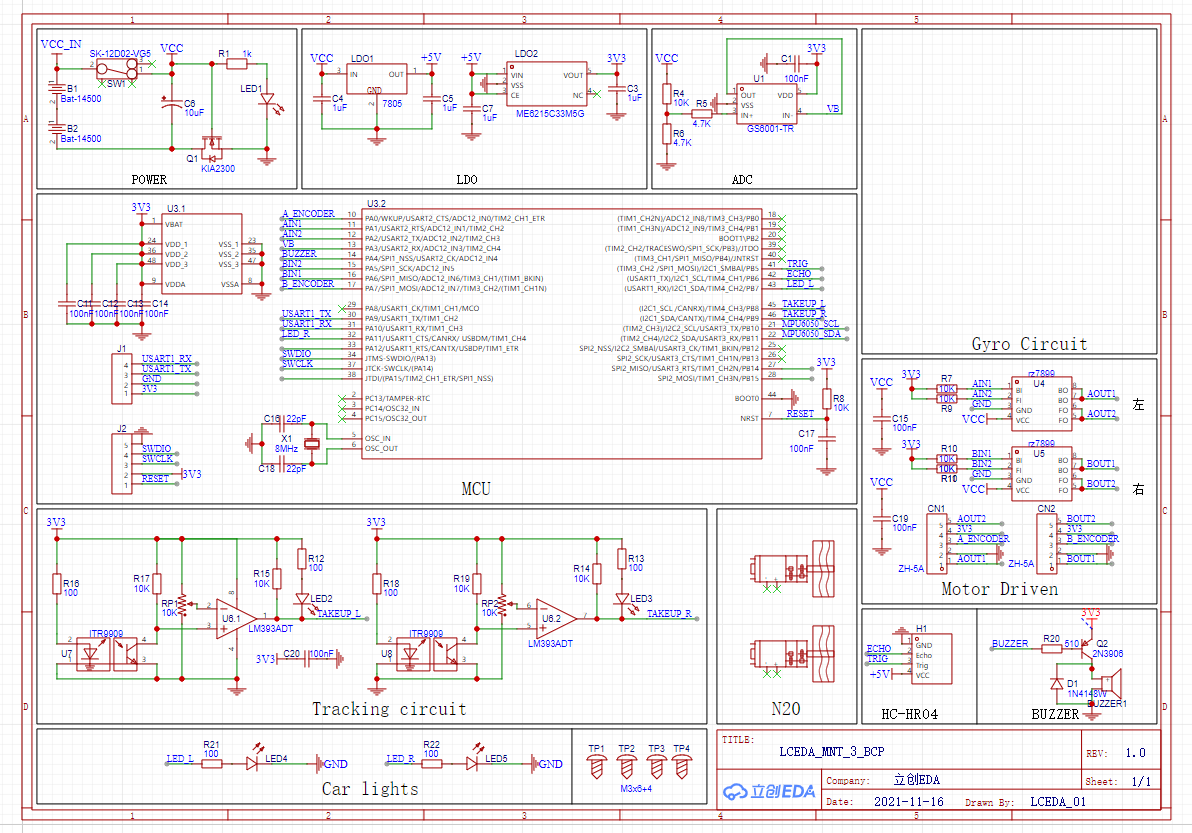This screenshot has height=833, width=1192.
Task: Select the sheet value '1/1'
Action: coord(1141,781)
